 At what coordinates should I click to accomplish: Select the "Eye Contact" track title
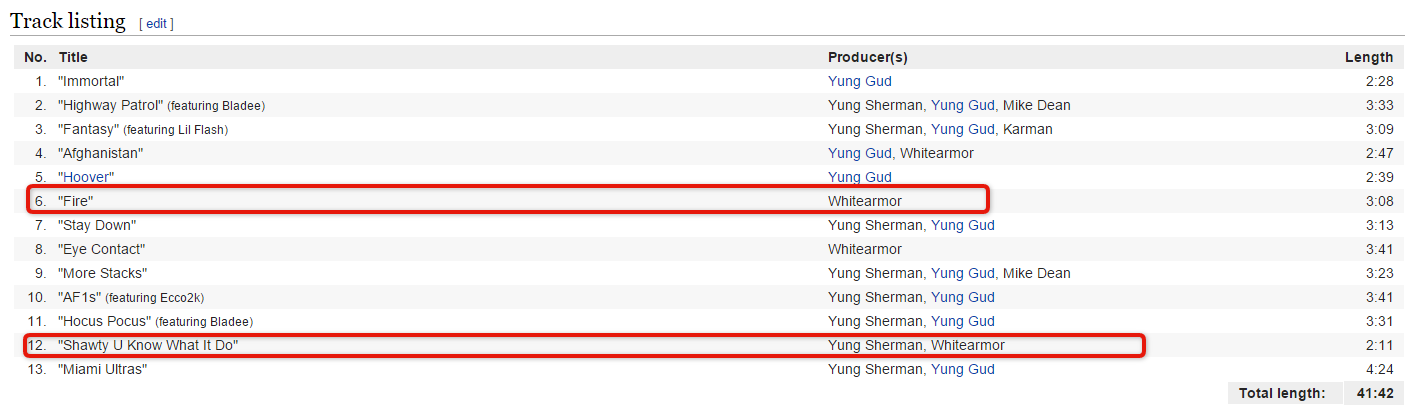pyautogui.click(x=102, y=249)
